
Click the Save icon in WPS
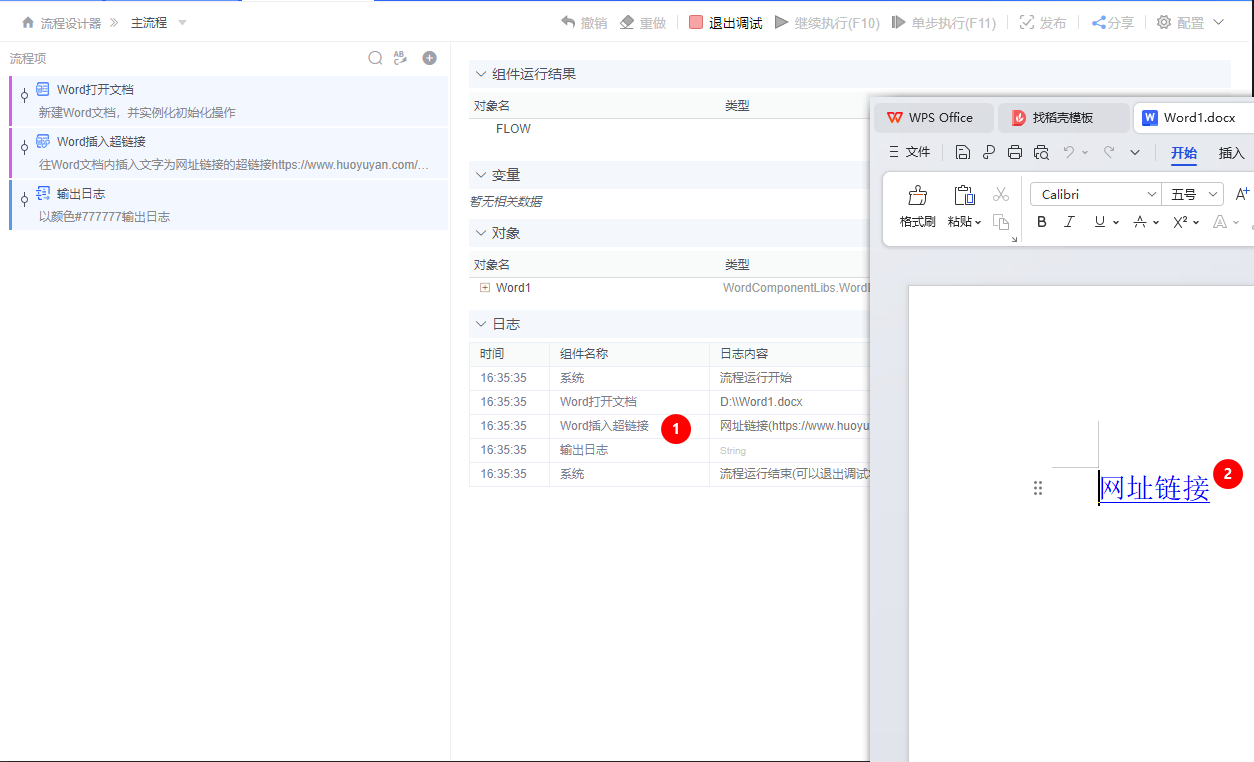pos(962,151)
